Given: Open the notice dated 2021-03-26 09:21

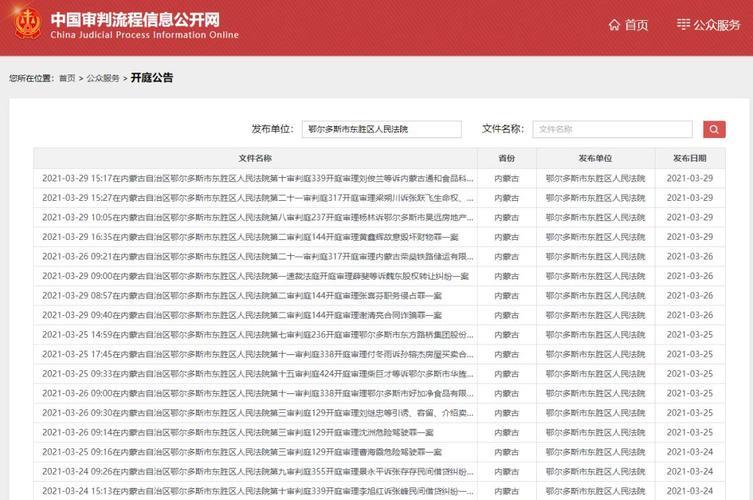Looking at the screenshot, I should (x=258, y=256).
